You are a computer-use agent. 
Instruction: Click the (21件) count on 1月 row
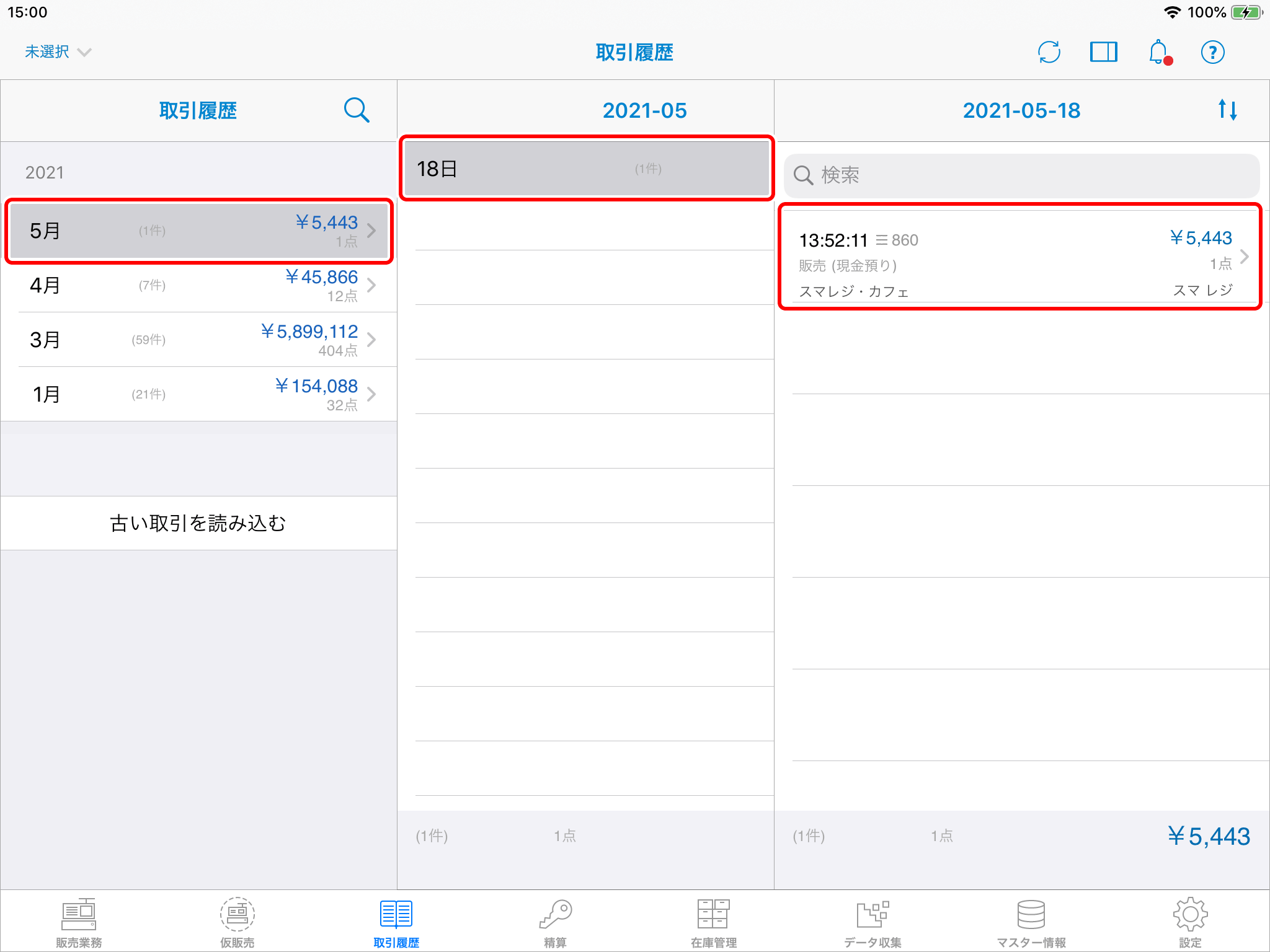[x=148, y=394]
